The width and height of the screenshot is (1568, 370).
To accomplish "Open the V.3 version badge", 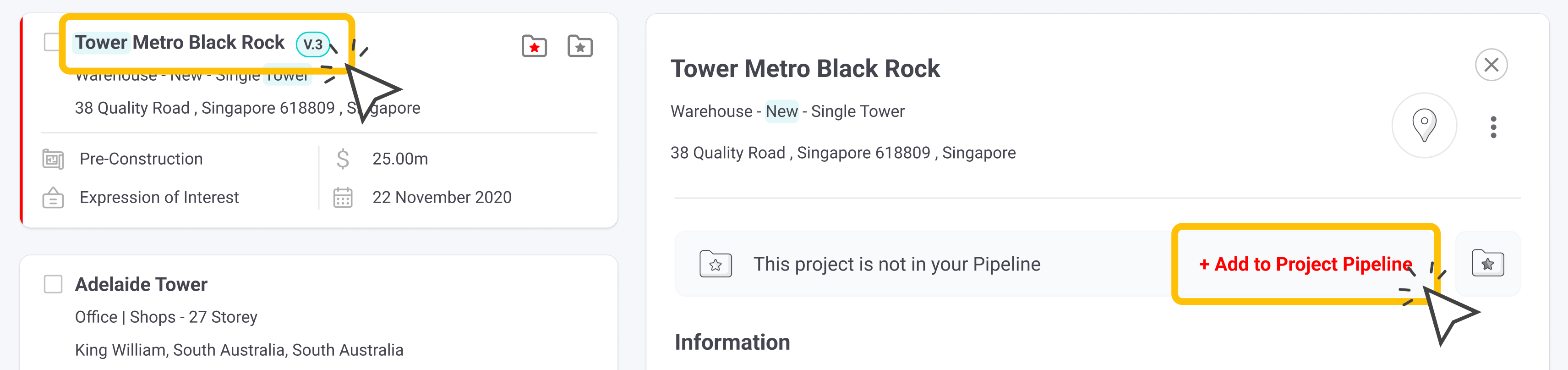I will (x=312, y=44).
